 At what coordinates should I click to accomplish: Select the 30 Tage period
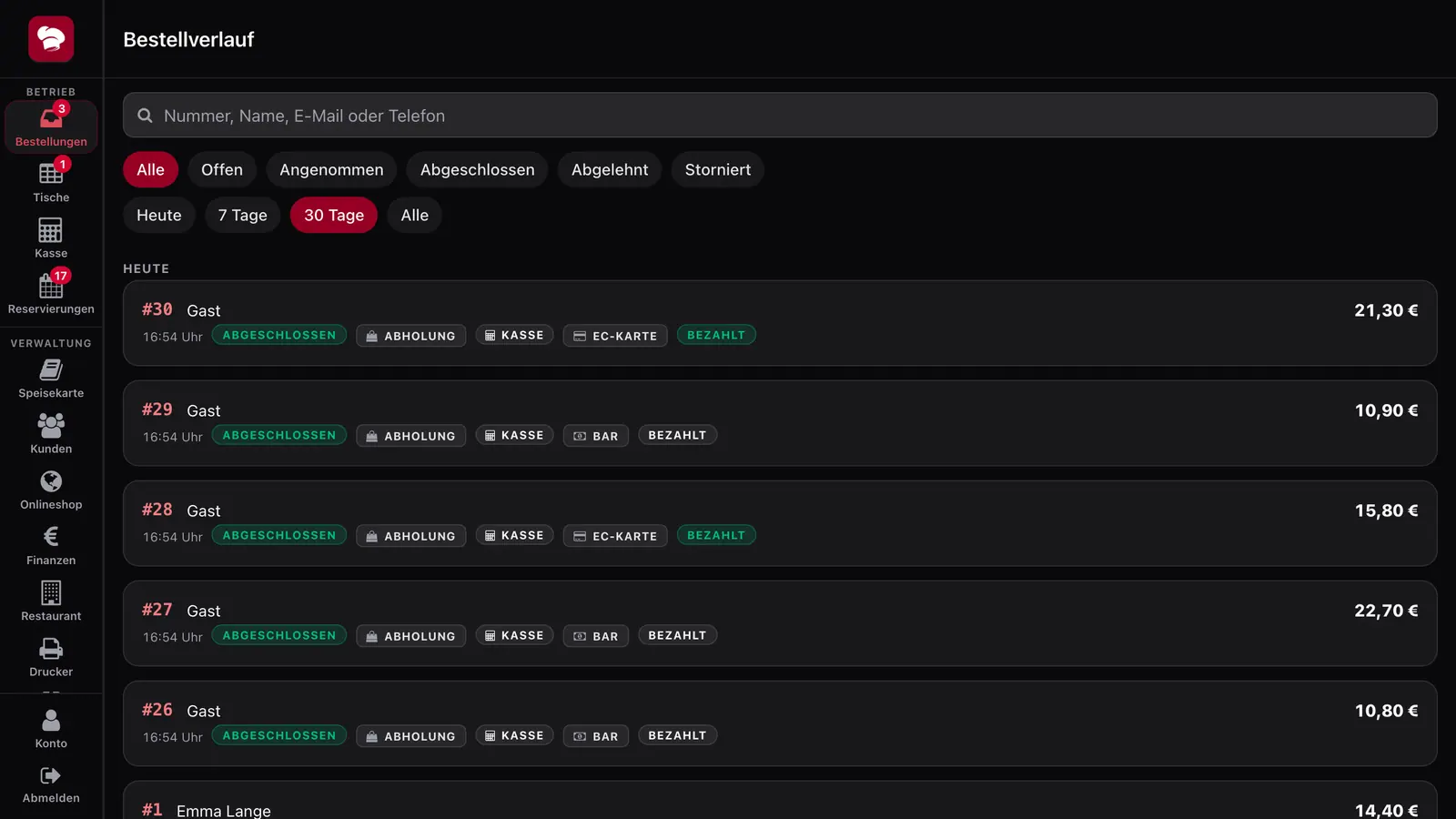(334, 215)
